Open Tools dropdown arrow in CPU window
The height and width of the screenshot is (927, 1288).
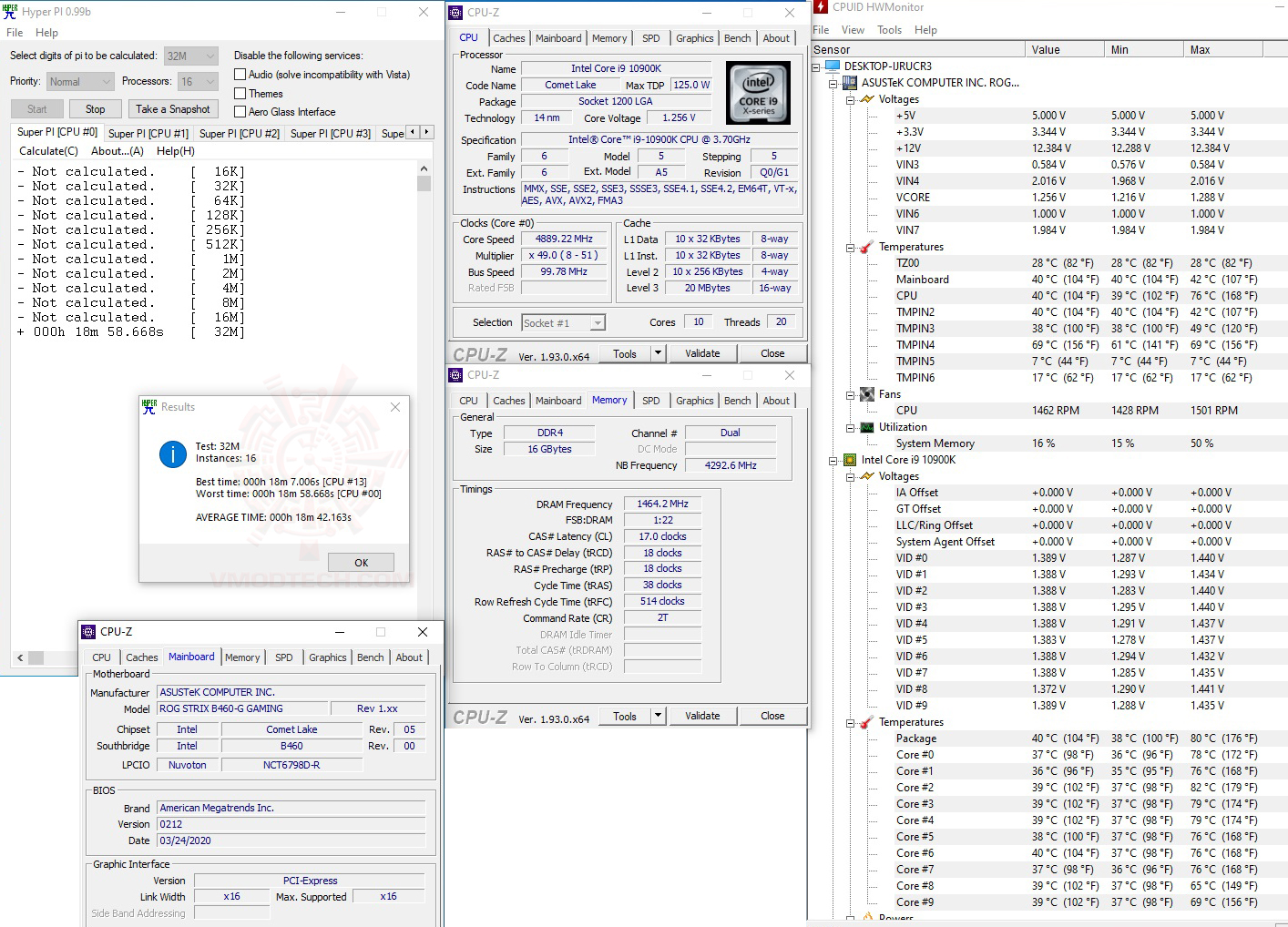[658, 353]
